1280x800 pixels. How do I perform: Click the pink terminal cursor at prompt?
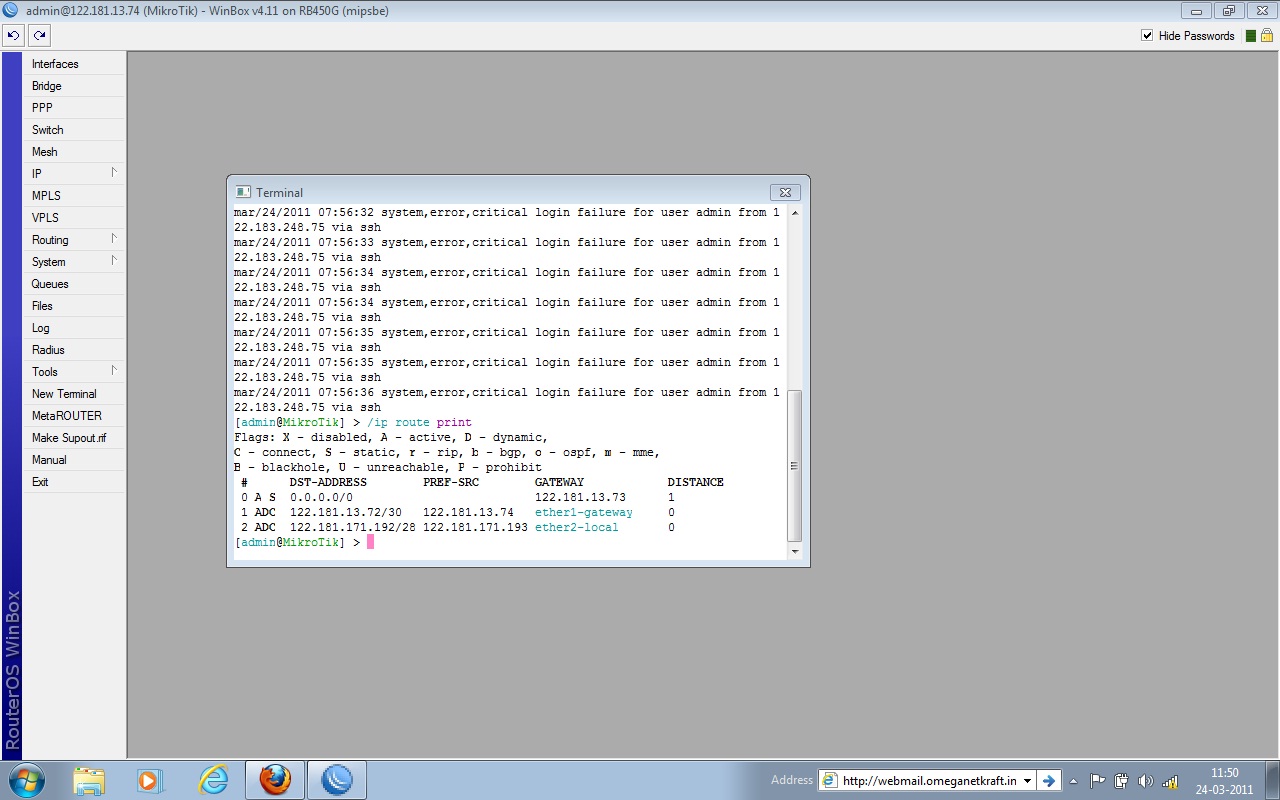coord(370,542)
